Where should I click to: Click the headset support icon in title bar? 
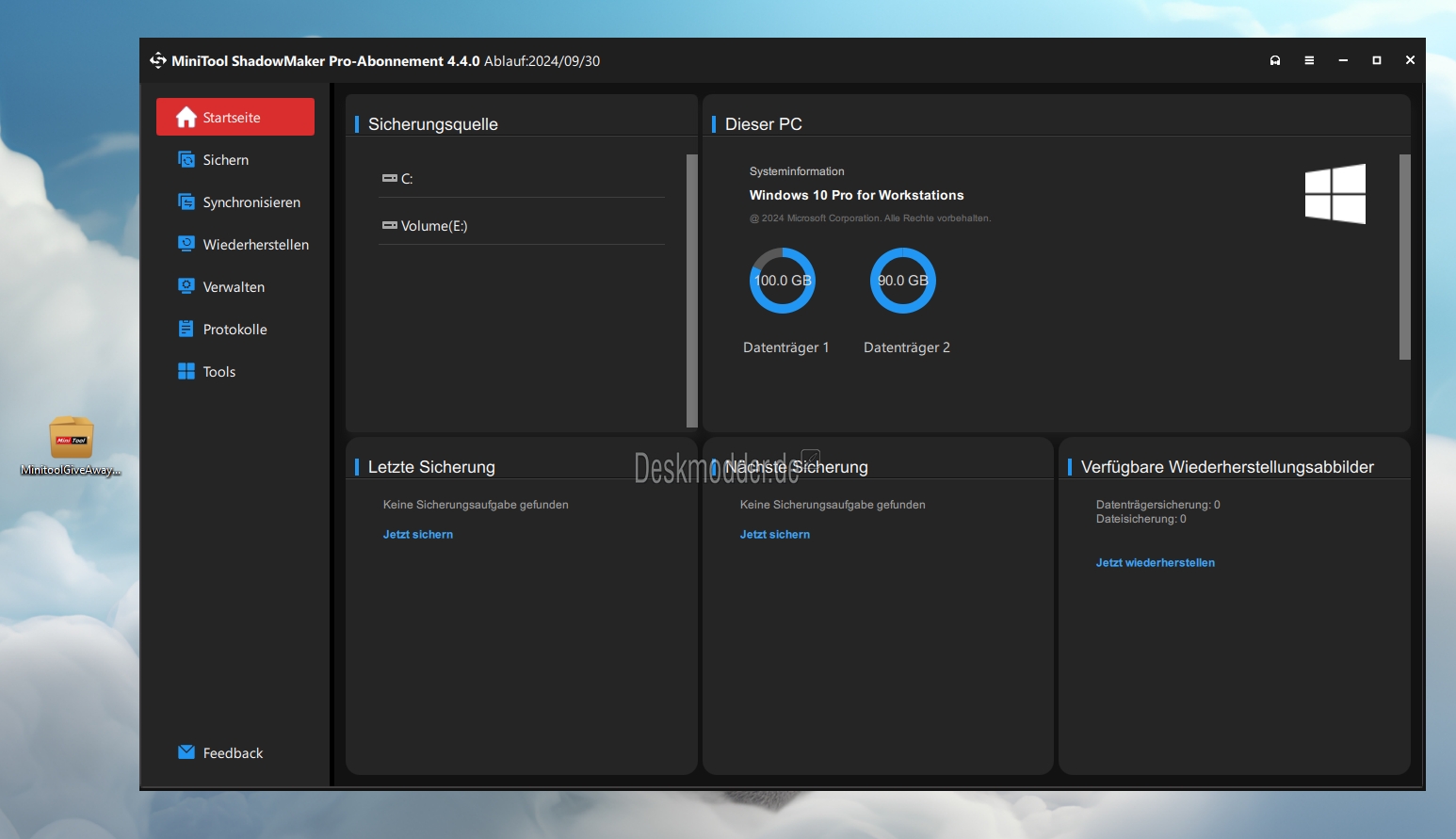coord(1275,60)
